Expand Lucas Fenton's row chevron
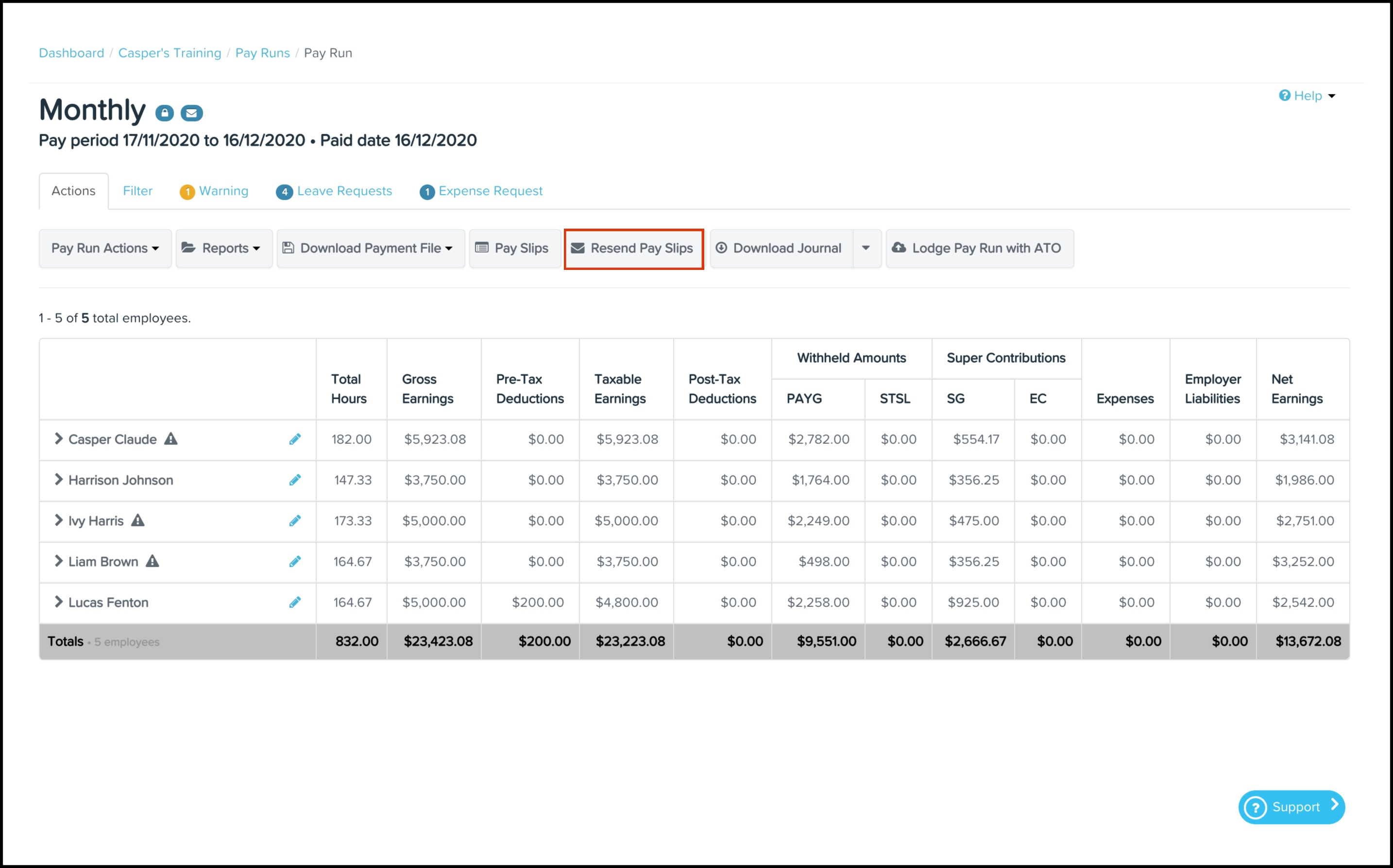 coord(58,601)
